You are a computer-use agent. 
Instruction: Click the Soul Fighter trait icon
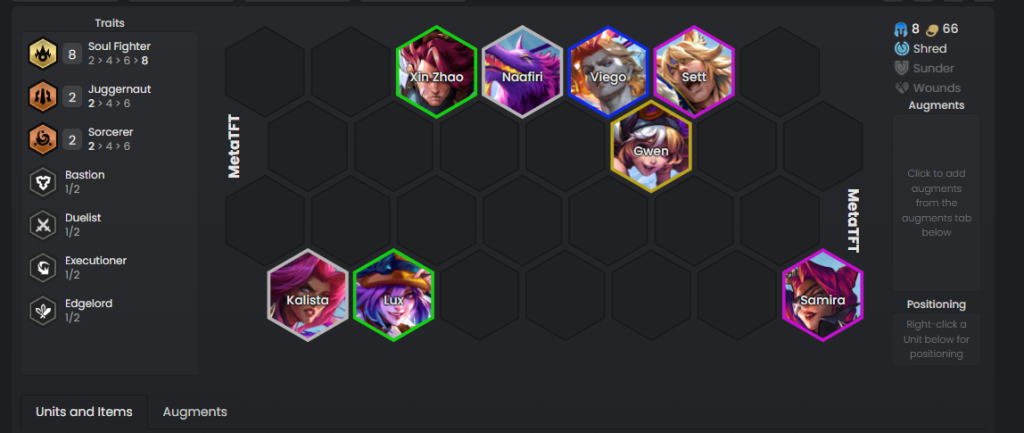pyautogui.click(x=43, y=54)
